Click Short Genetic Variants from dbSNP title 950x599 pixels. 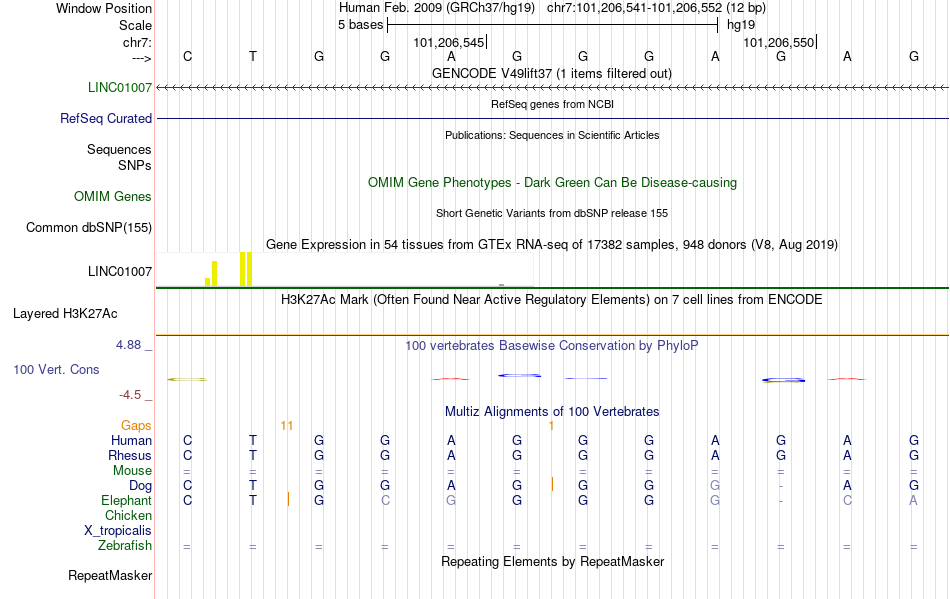[552, 213]
